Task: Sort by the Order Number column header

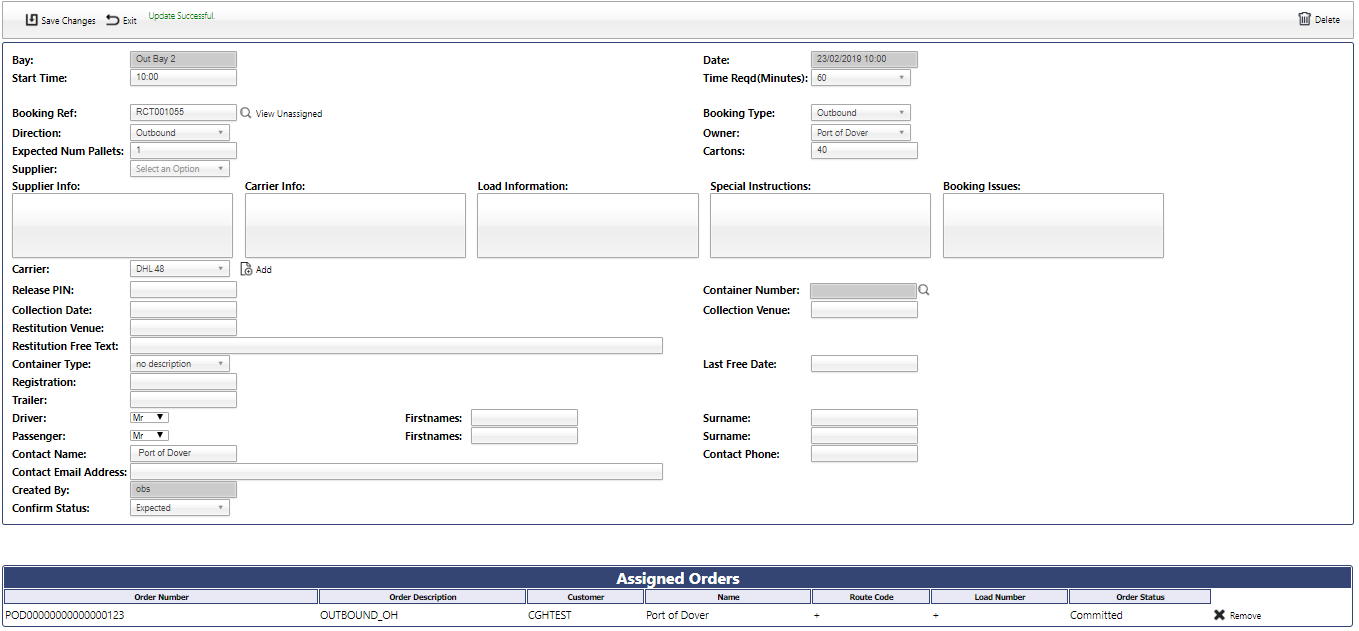Action: (x=161, y=597)
